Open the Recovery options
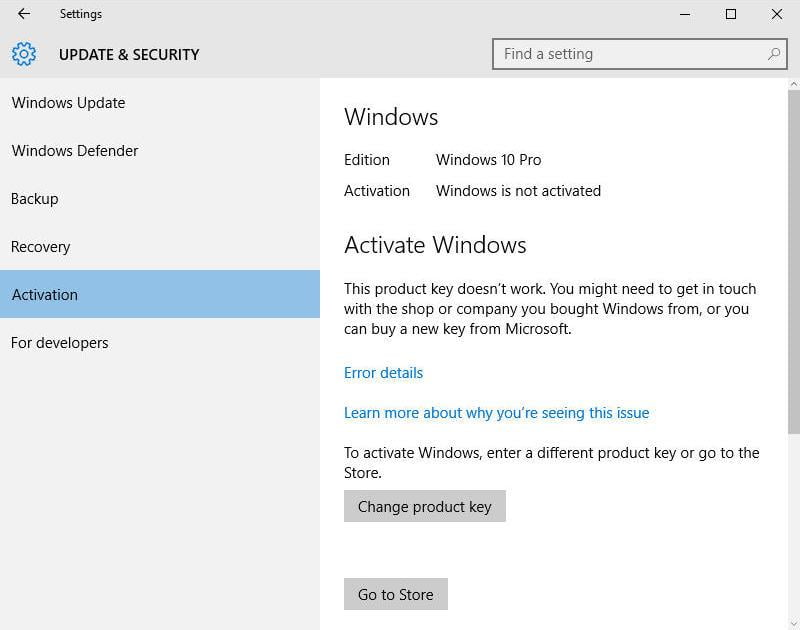 point(160,246)
